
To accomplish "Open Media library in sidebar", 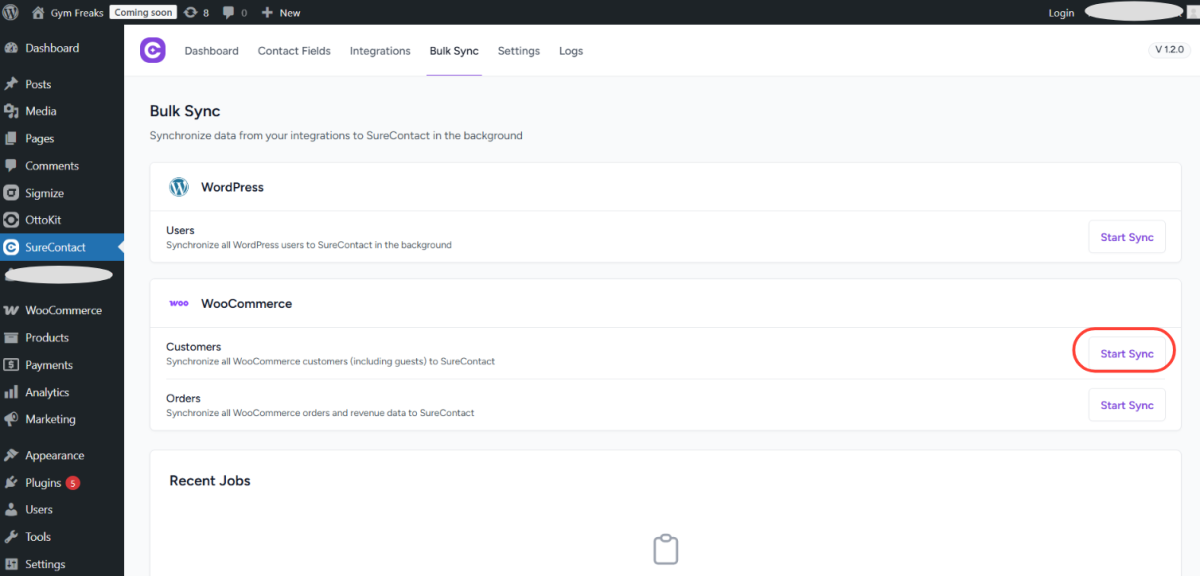I will [41, 111].
